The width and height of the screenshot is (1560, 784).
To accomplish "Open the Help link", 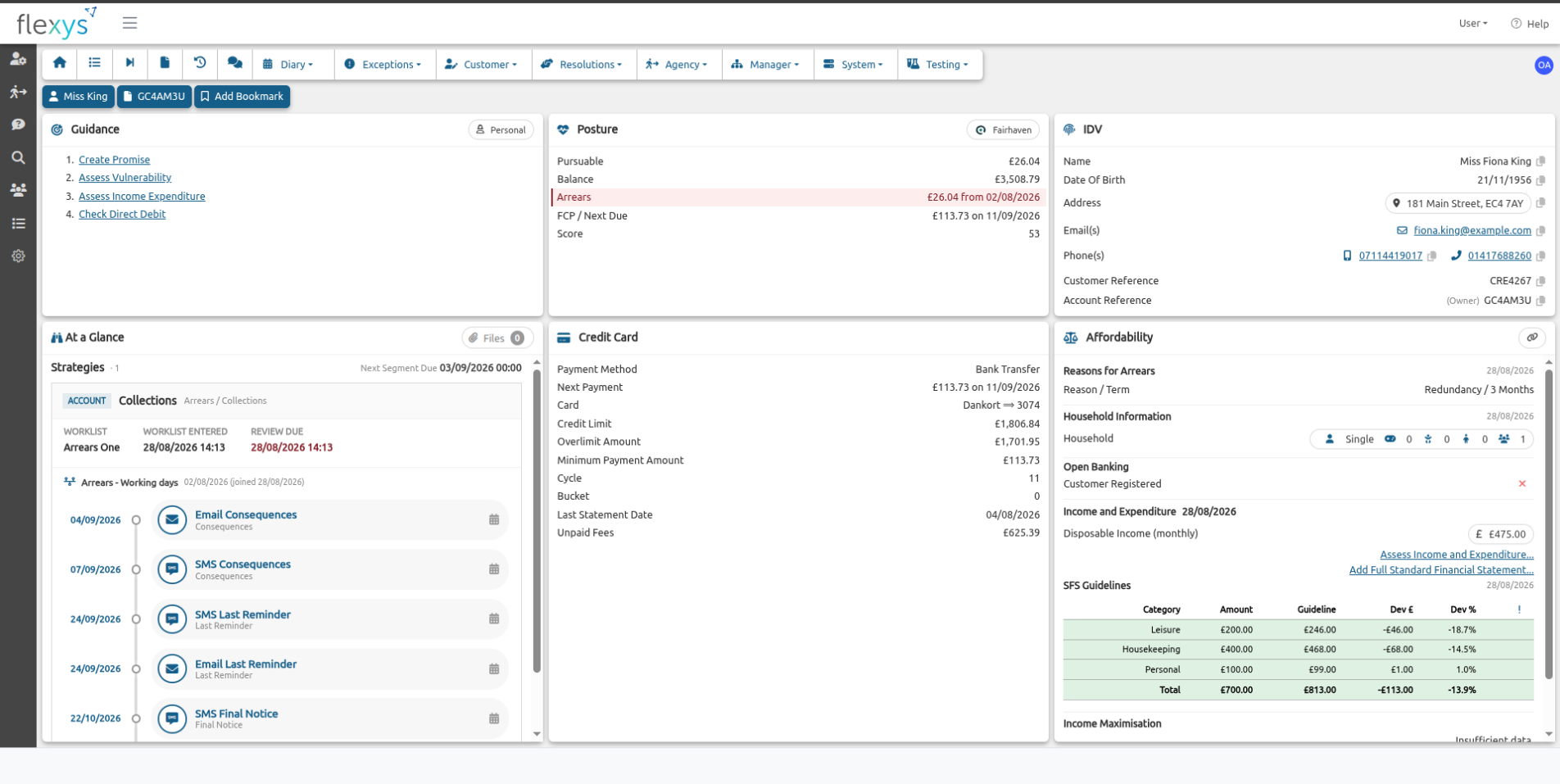I will tap(1530, 24).
